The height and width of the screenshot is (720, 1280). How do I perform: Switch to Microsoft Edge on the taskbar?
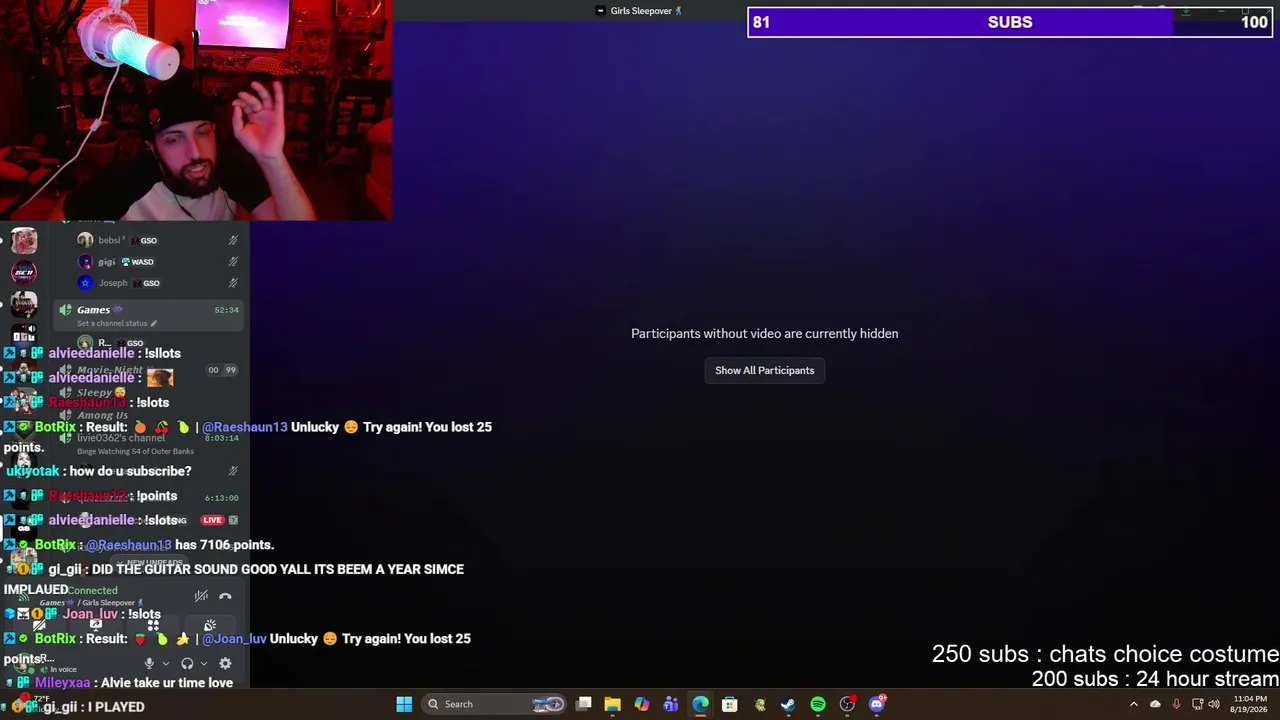(x=700, y=704)
